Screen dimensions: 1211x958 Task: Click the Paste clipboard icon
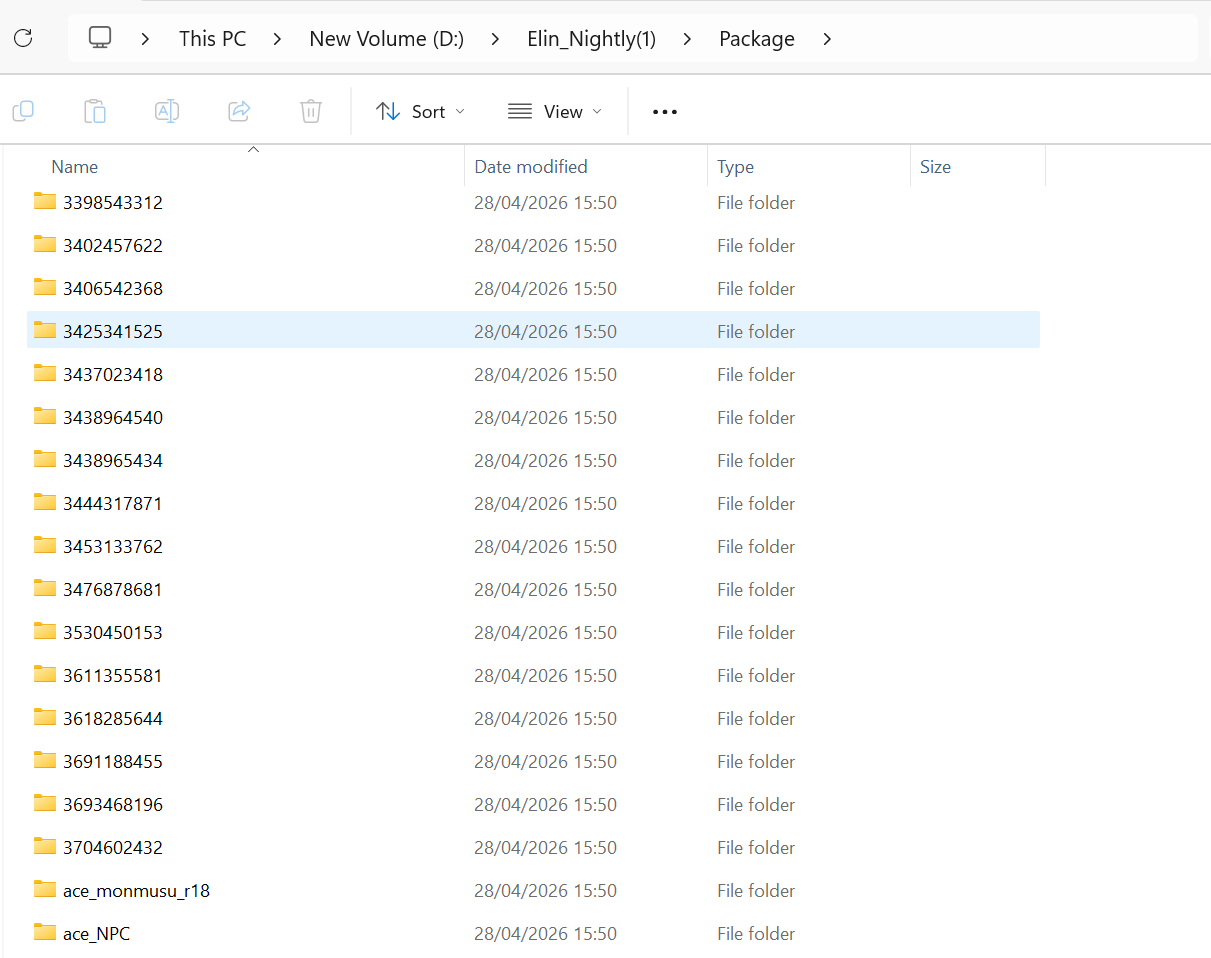pyautogui.click(x=95, y=111)
